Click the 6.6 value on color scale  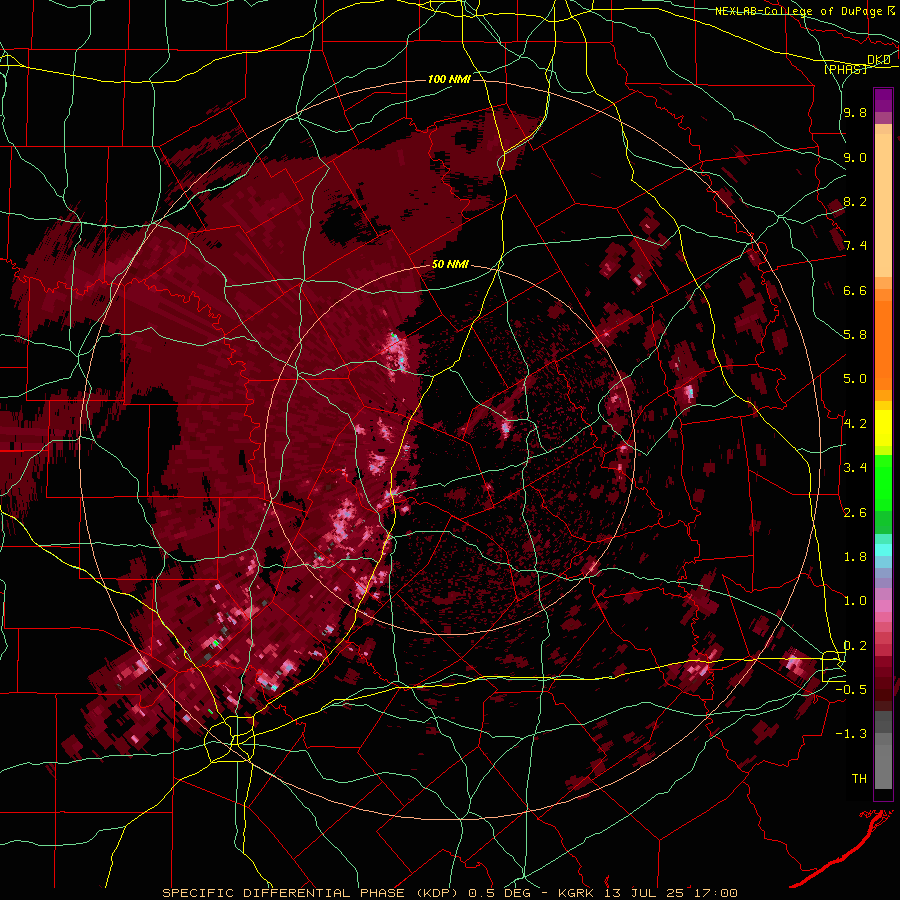pos(855,290)
